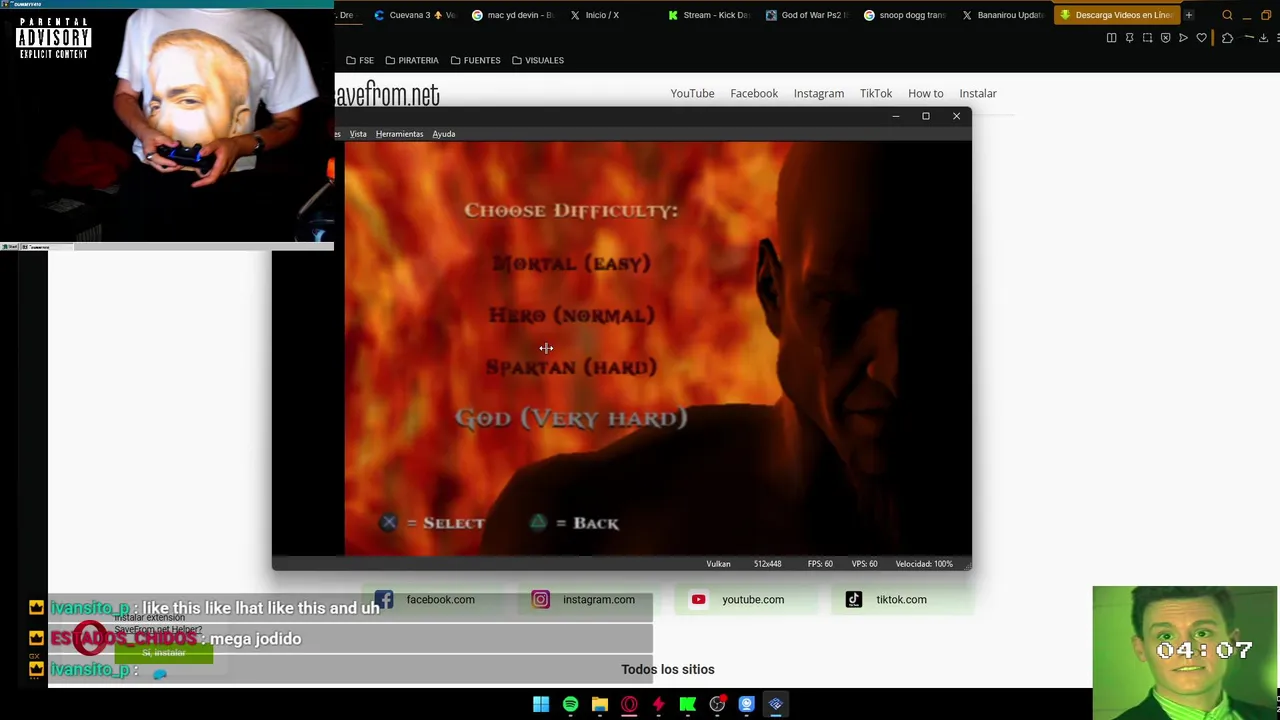Click Velocidad: 100% status entry
The image size is (1280, 720).
[x=924, y=564]
